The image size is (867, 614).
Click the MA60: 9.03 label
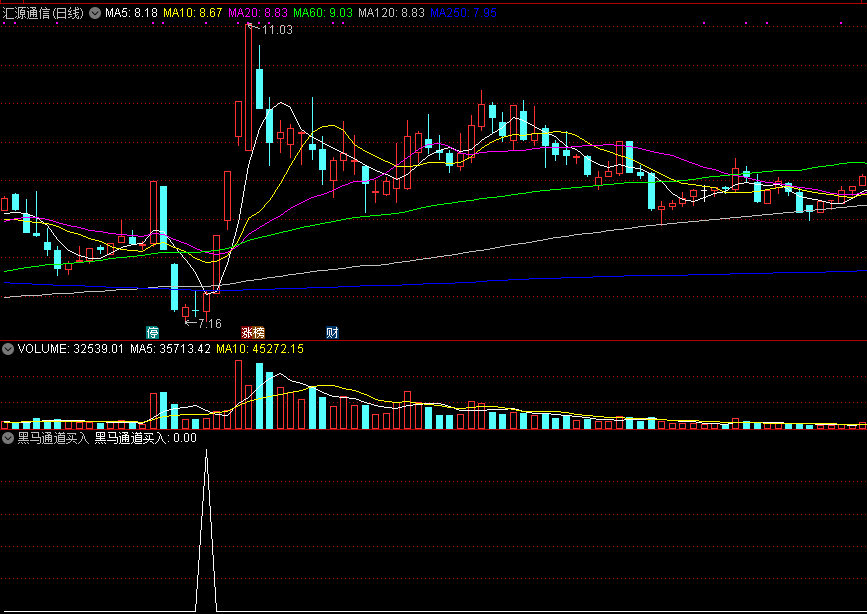coord(323,13)
